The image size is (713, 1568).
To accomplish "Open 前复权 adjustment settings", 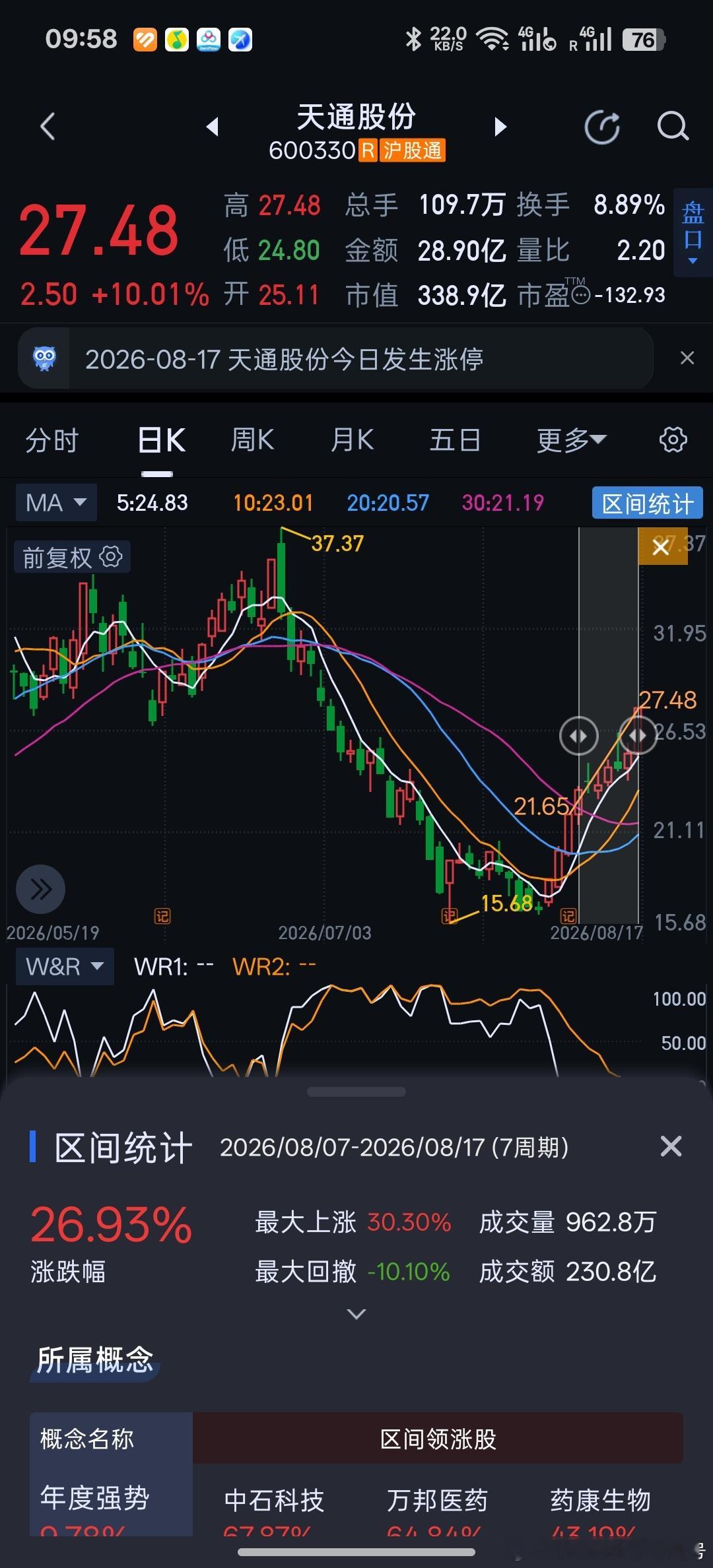I will tap(72, 558).
